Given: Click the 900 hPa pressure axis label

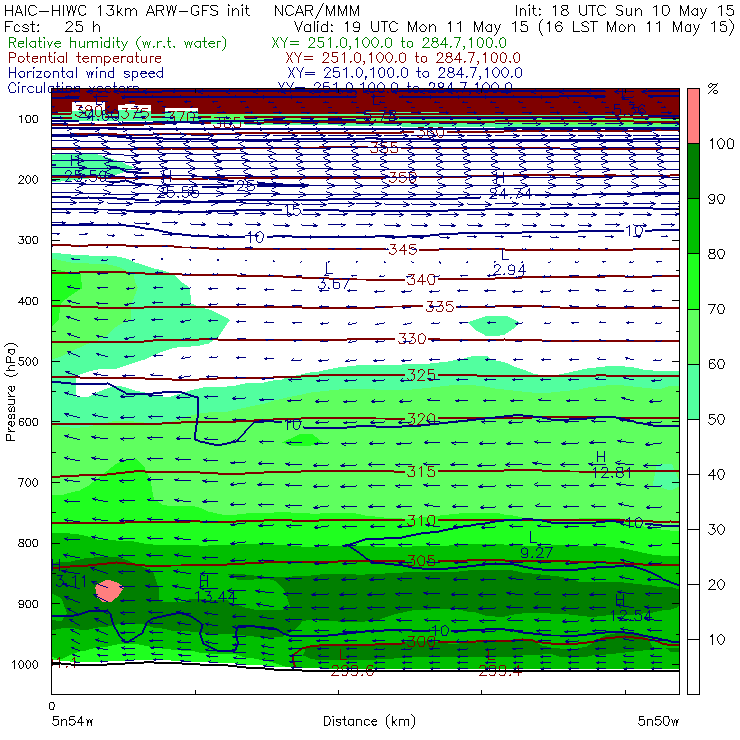Looking at the screenshot, I should (x=28, y=604).
